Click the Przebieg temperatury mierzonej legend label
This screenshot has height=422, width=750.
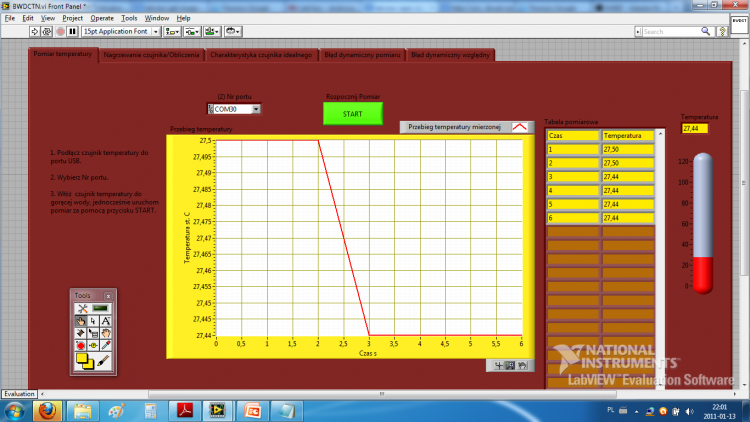[x=454, y=127]
